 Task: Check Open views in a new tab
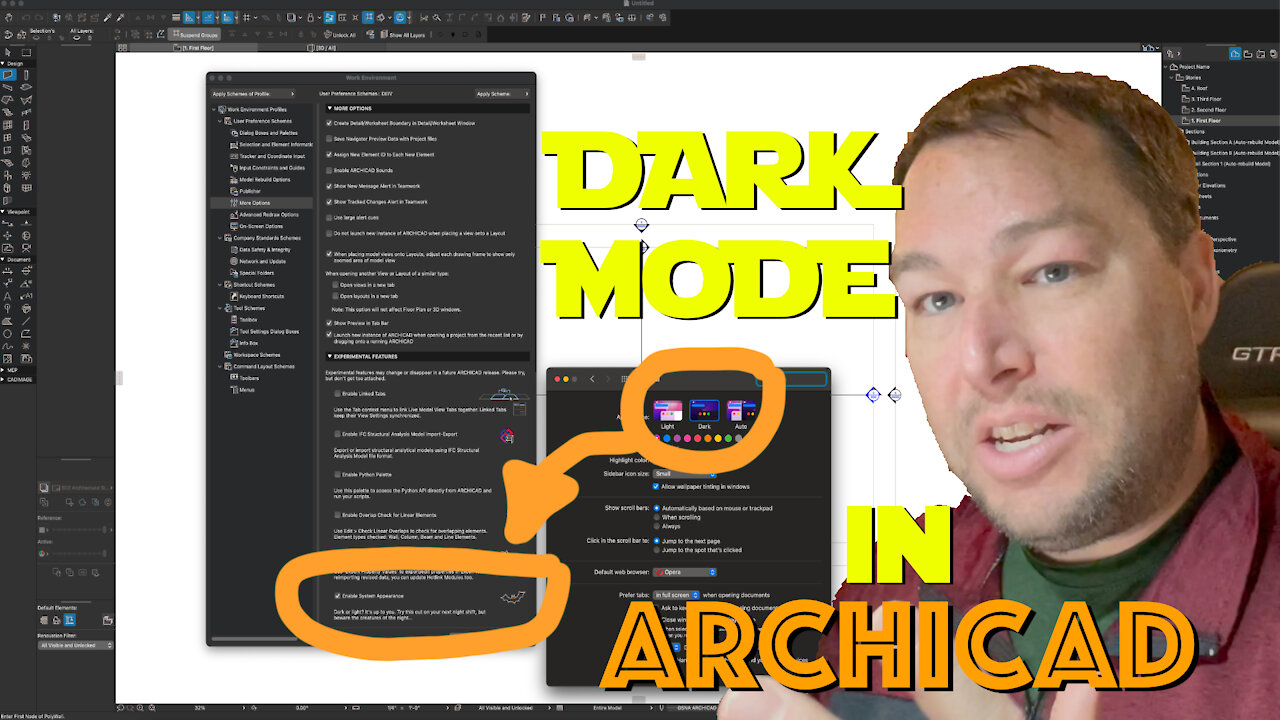click(336, 284)
